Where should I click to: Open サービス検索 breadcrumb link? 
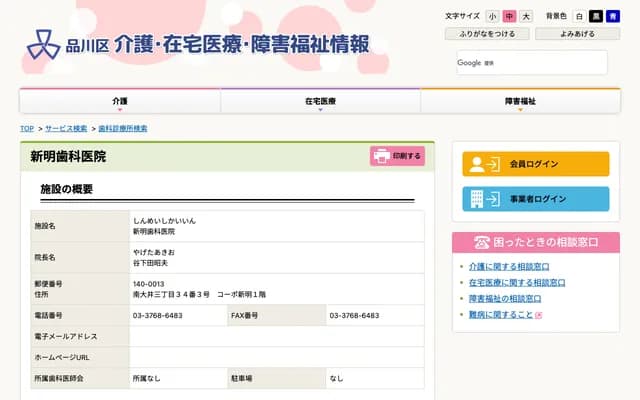66,129
